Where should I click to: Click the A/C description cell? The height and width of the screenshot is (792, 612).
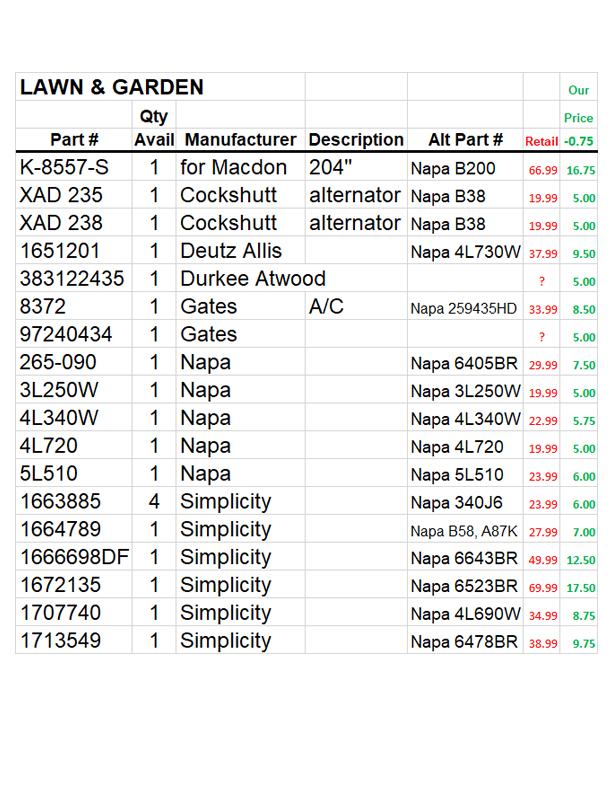coord(326,307)
